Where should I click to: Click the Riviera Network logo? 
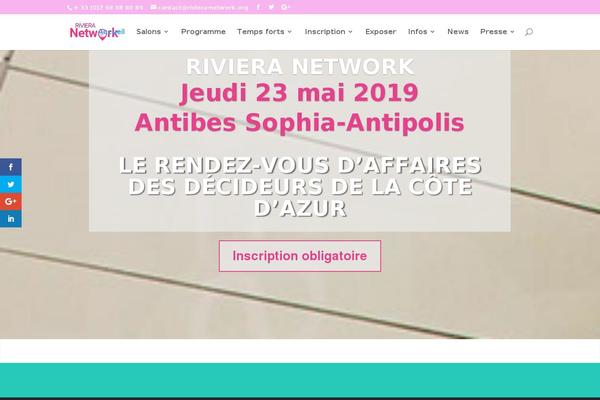pyautogui.click(x=97, y=31)
